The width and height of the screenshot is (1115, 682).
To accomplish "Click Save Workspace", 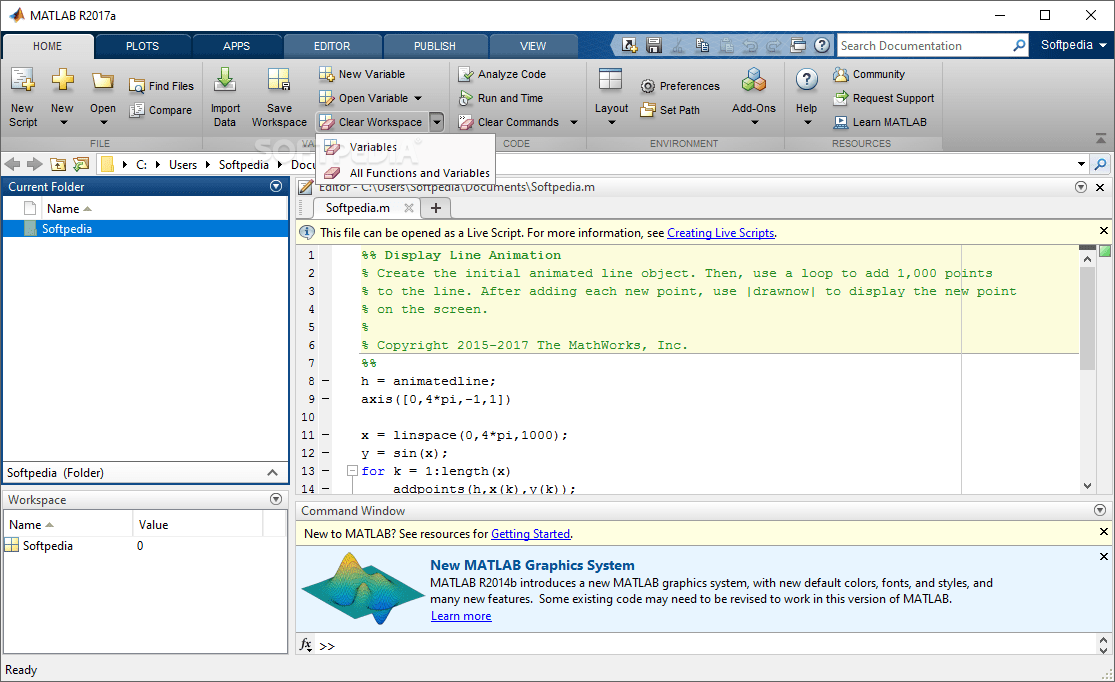I will pyautogui.click(x=279, y=96).
